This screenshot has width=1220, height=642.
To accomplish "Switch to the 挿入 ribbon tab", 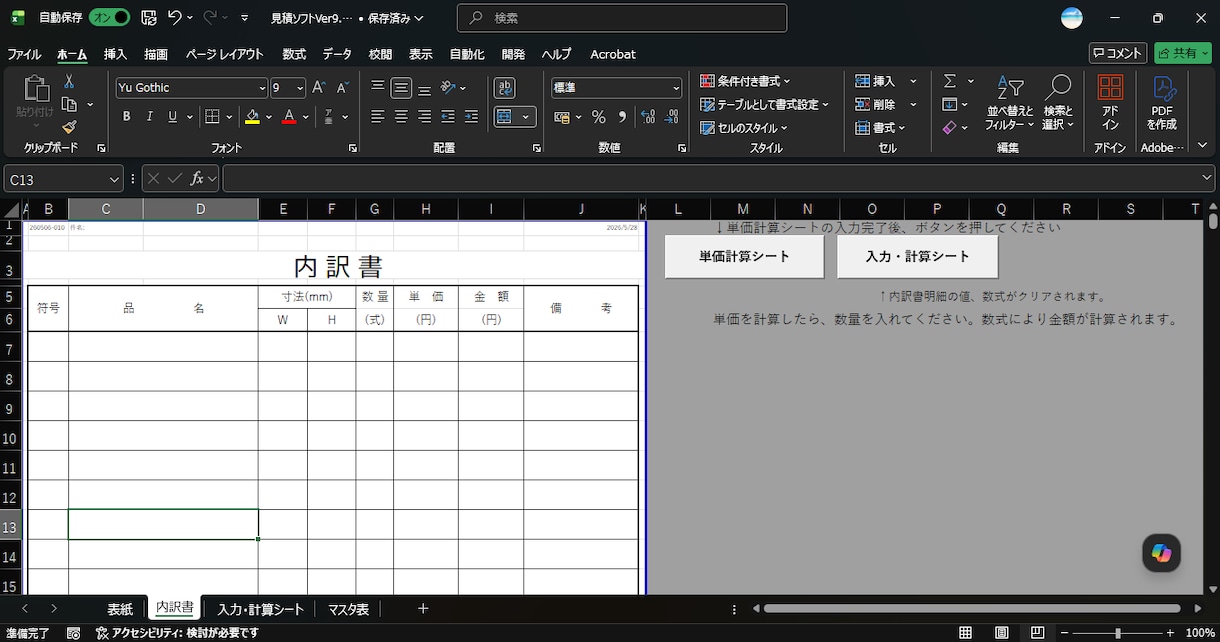I will 115,54.
